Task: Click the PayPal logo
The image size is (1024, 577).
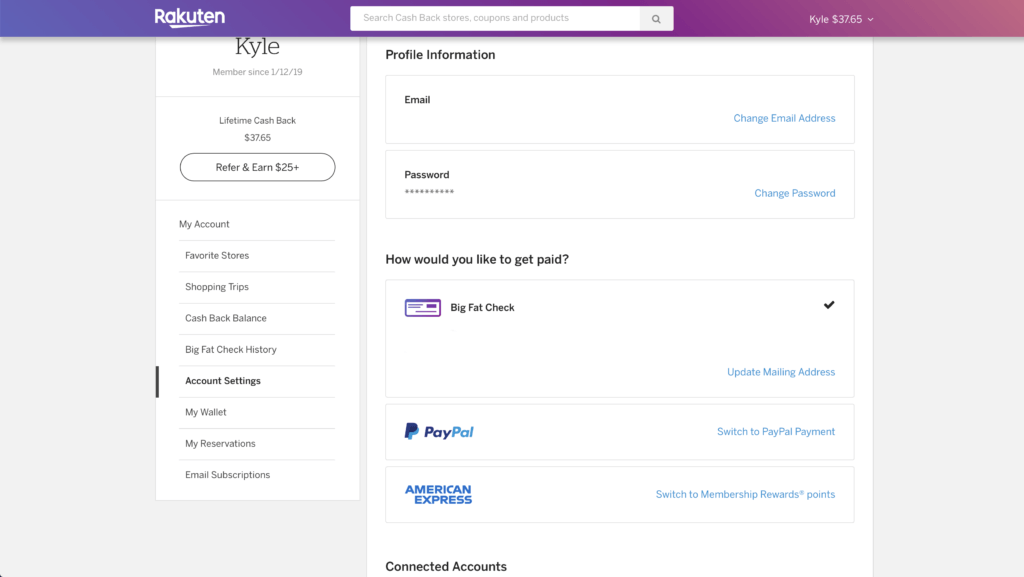Action: [x=439, y=431]
